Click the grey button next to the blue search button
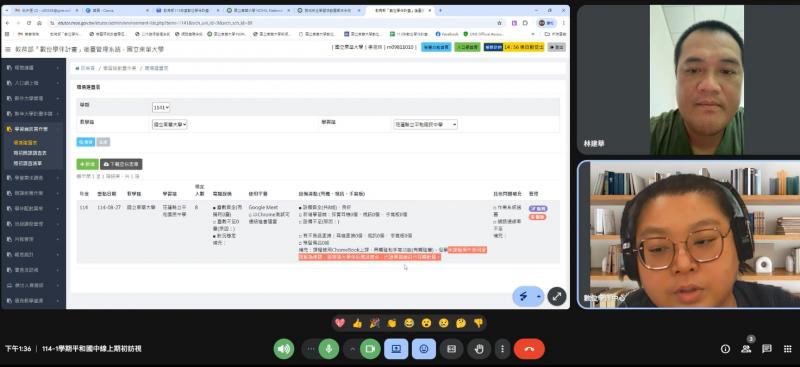This screenshot has width=800, height=367. [x=103, y=142]
